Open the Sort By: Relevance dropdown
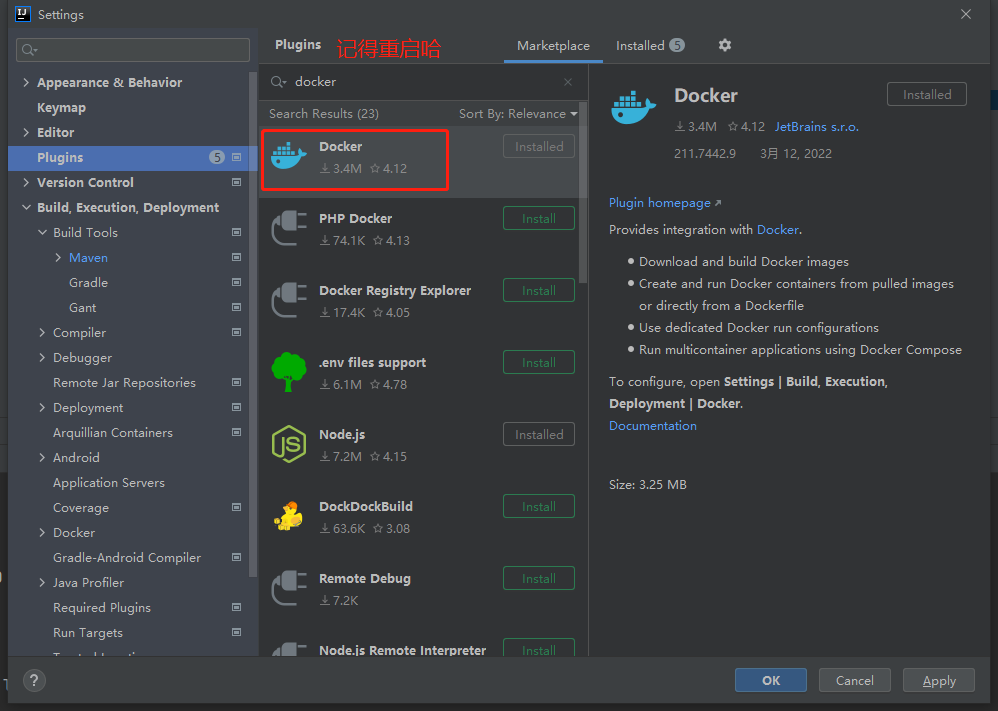Image resolution: width=998 pixels, height=711 pixels. (518, 113)
